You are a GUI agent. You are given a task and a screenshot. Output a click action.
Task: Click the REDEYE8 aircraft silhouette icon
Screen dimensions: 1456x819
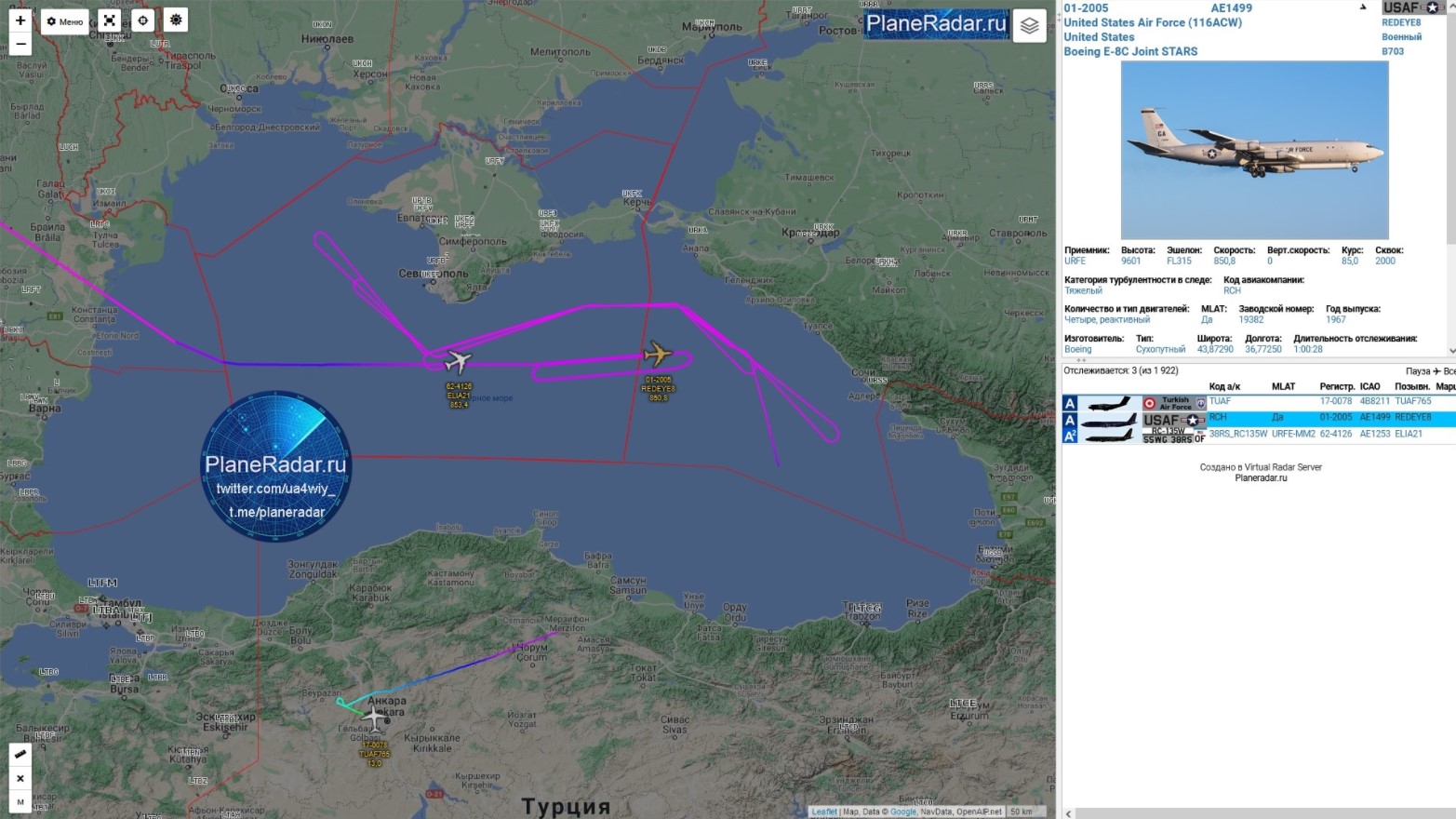coord(1109,419)
